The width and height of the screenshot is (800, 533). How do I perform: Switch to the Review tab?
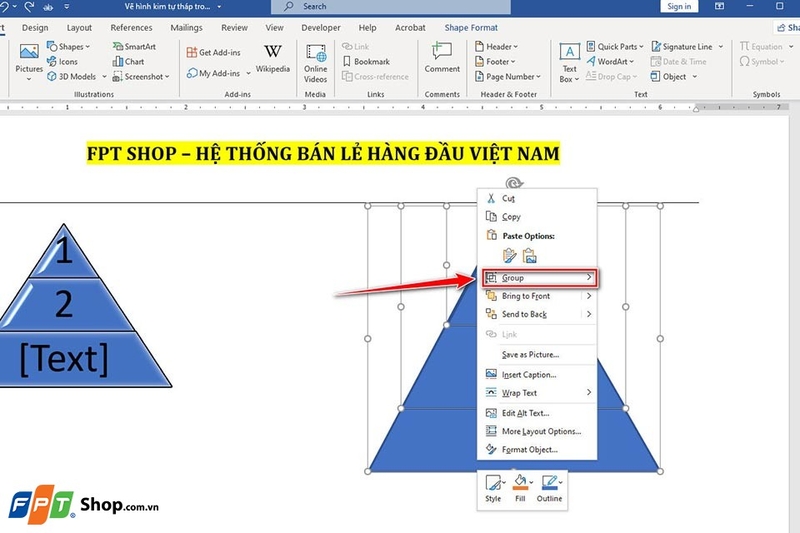point(234,28)
